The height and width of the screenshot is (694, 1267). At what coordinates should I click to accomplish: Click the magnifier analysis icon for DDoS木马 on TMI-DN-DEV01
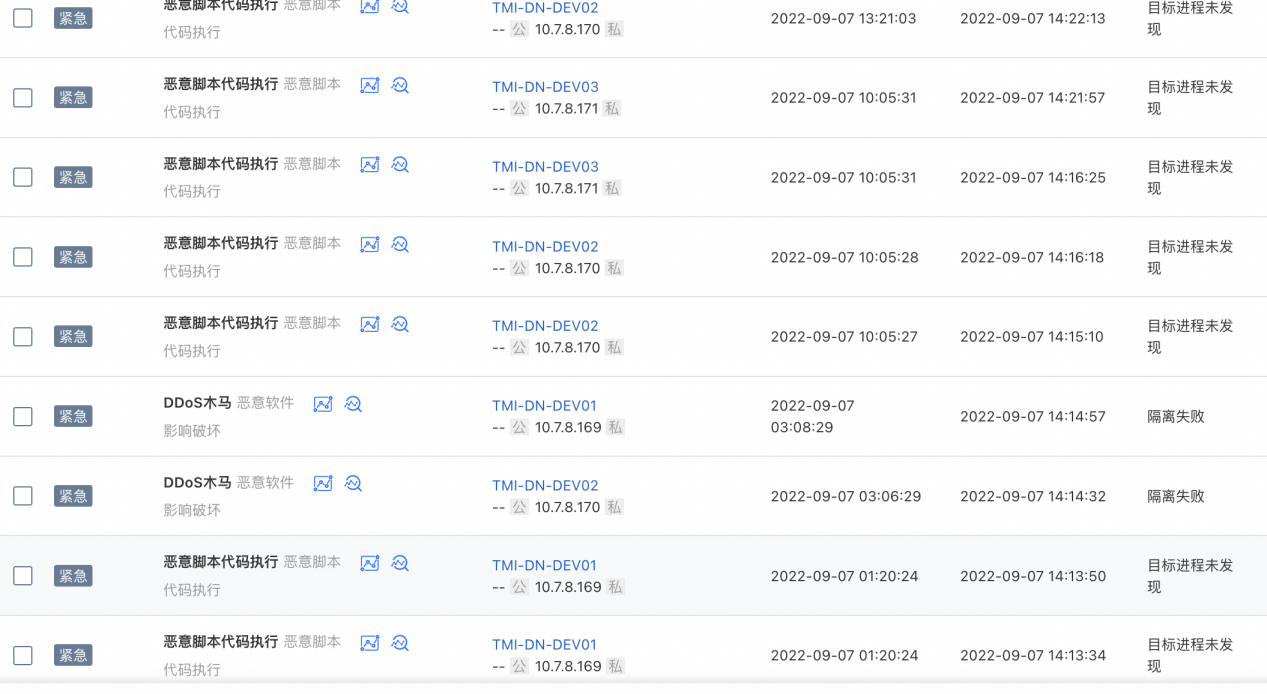point(353,404)
